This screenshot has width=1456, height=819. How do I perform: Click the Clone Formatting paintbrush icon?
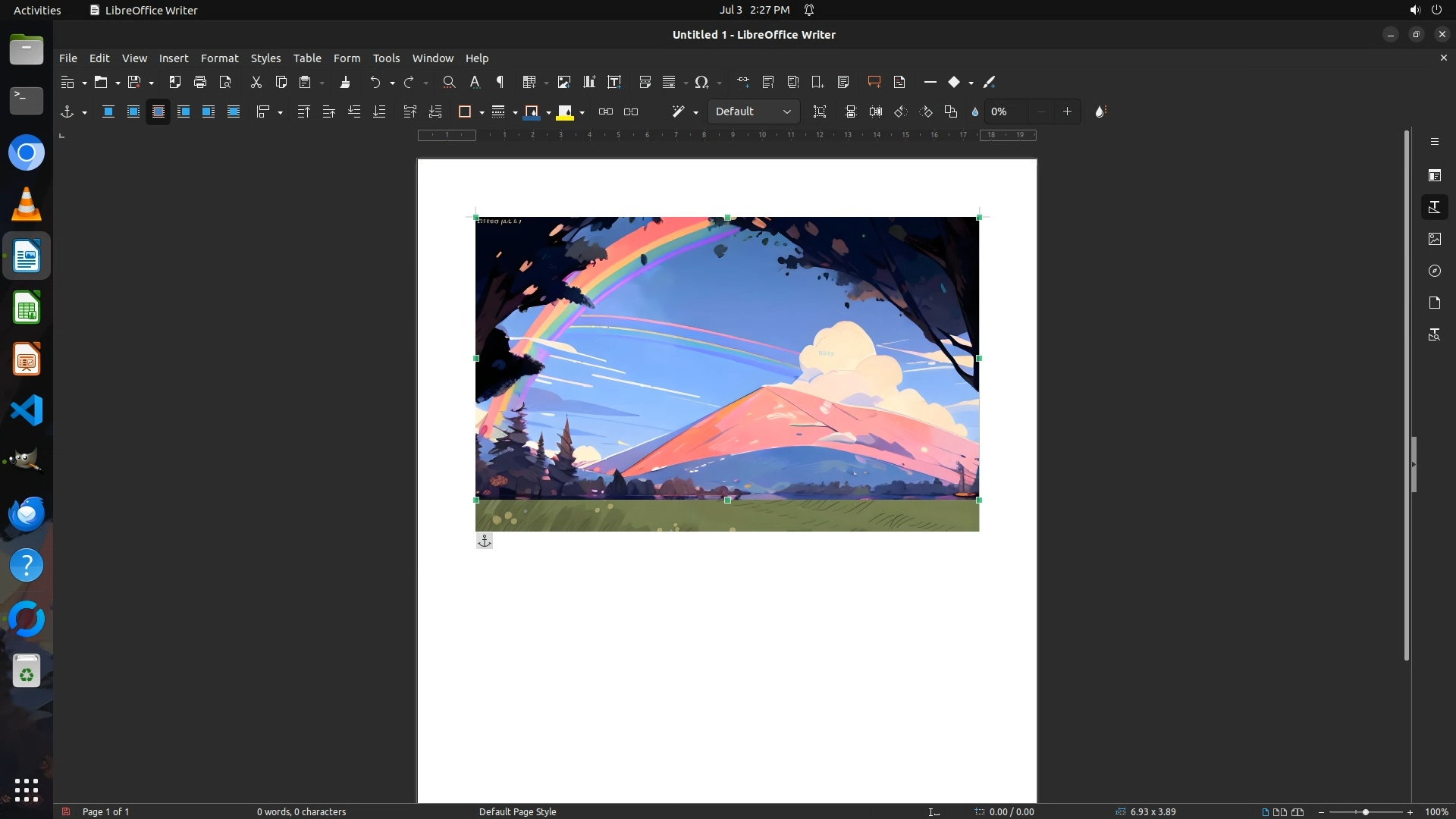[345, 82]
